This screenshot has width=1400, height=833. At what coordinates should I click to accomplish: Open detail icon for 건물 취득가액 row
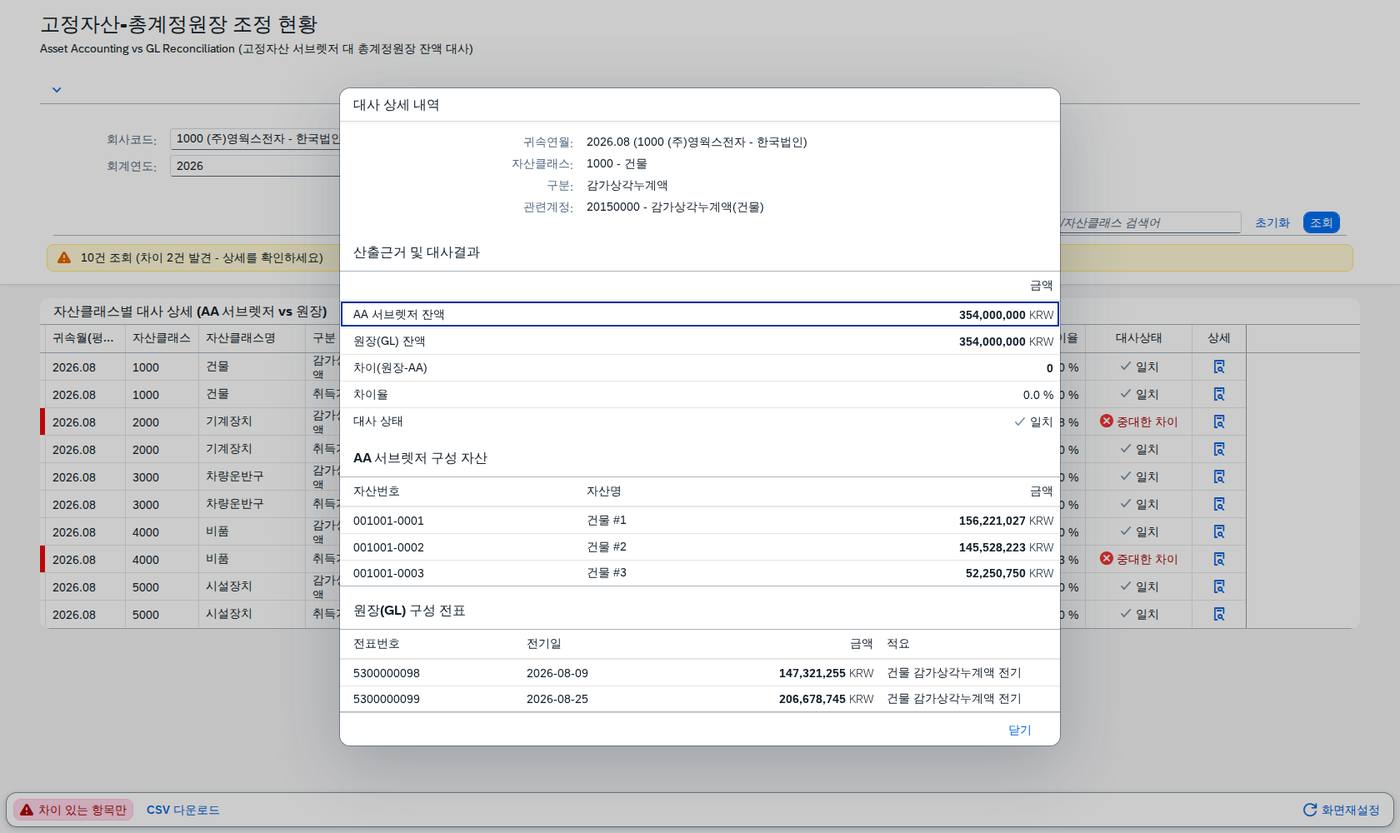[1219, 394]
